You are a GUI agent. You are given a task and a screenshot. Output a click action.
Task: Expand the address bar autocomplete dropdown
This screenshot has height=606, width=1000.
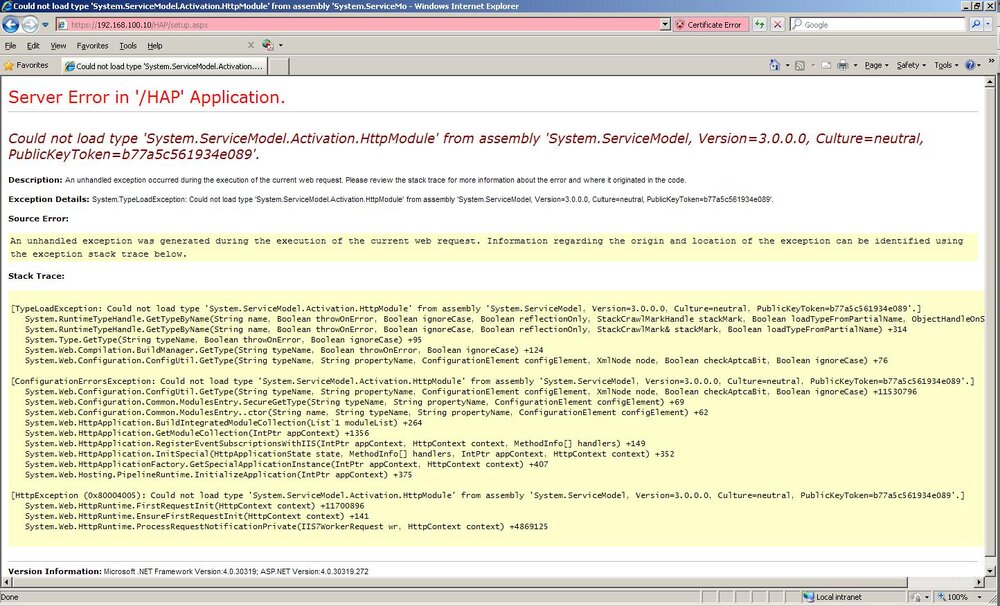click(665, 25)
